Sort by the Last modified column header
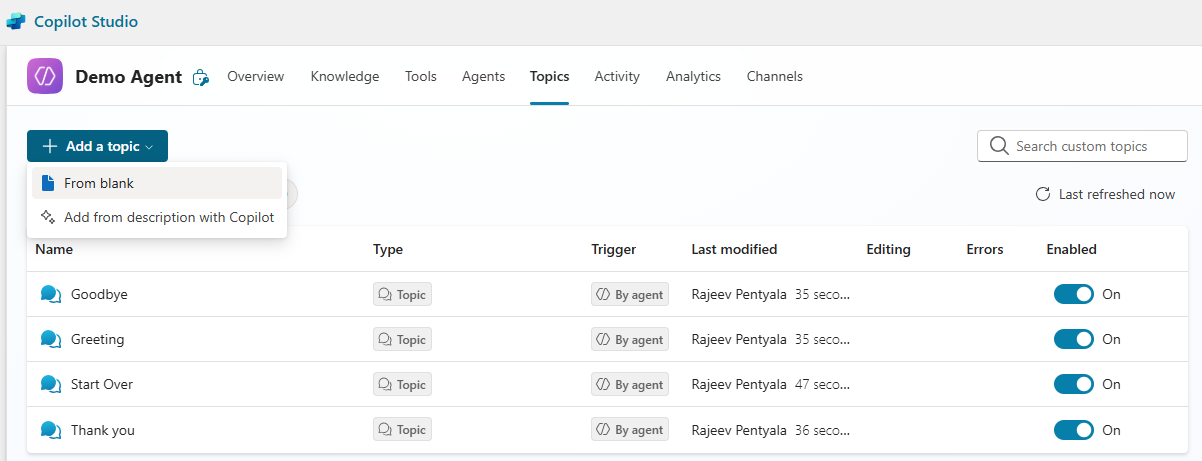Image resolution: width=1202 pixels, height=461 pixels. click(734, 249)
